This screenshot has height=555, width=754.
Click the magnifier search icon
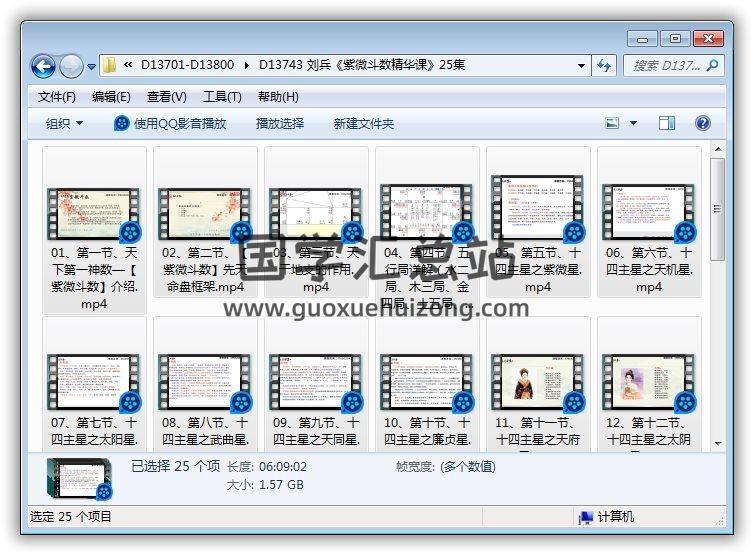(713, 65)
